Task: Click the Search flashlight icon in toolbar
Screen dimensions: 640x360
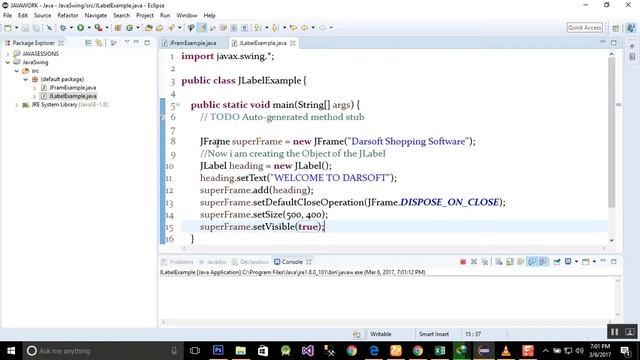Action: 171,28
